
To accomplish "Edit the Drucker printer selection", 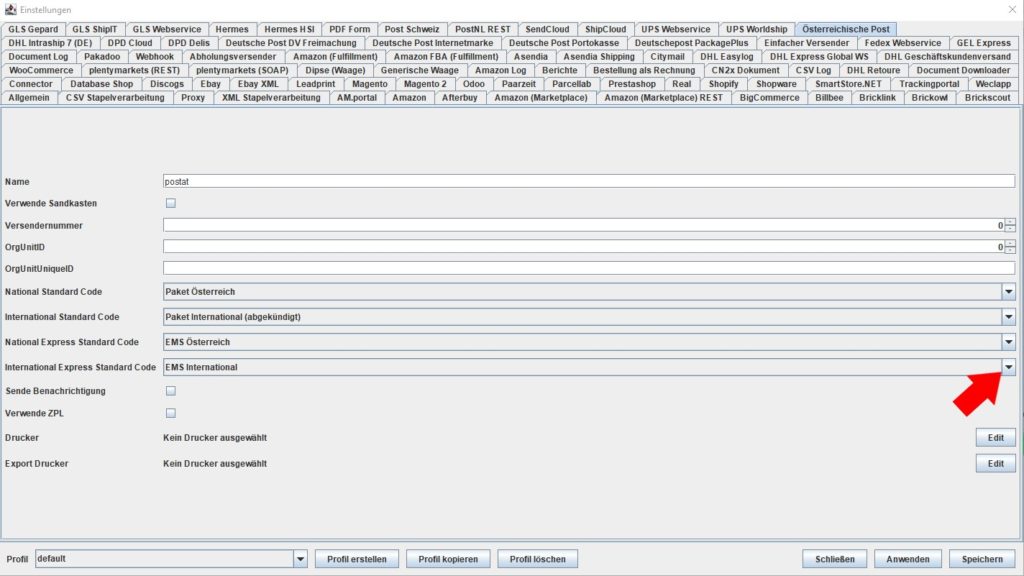I will [x=995, y=438].
